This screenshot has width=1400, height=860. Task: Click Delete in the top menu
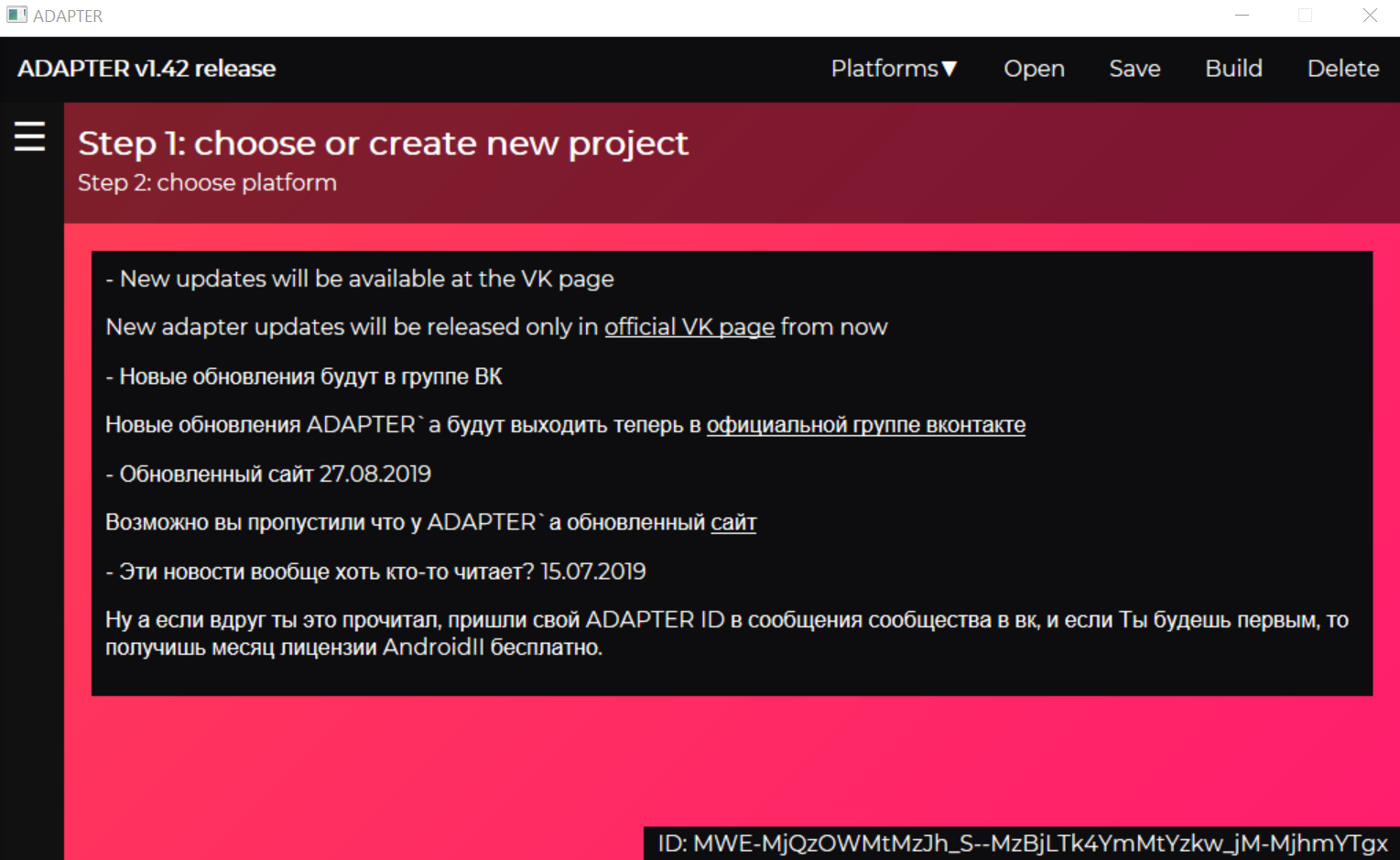(1343, 69)
